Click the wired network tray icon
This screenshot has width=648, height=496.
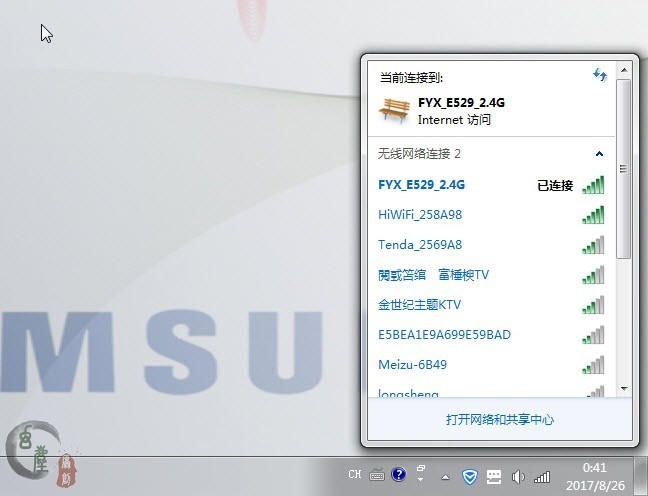click(x=494, y=477)
